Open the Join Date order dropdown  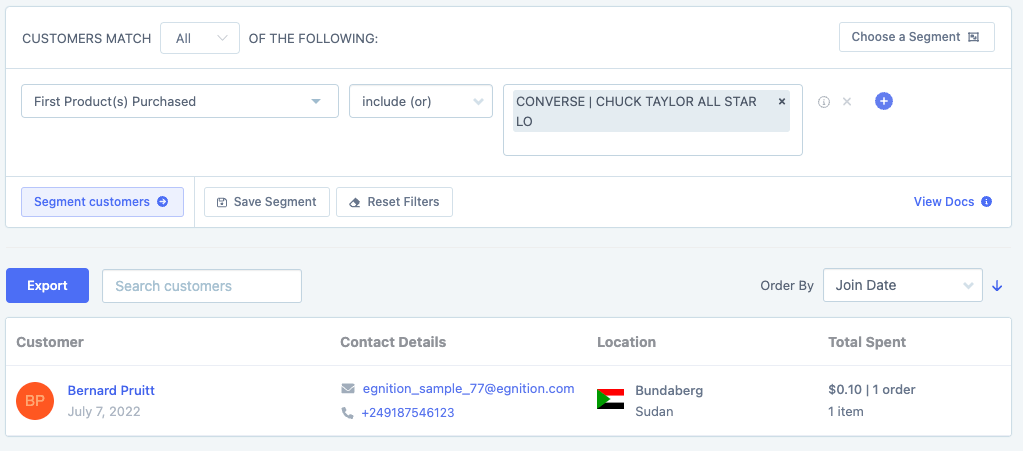point(902,285)
